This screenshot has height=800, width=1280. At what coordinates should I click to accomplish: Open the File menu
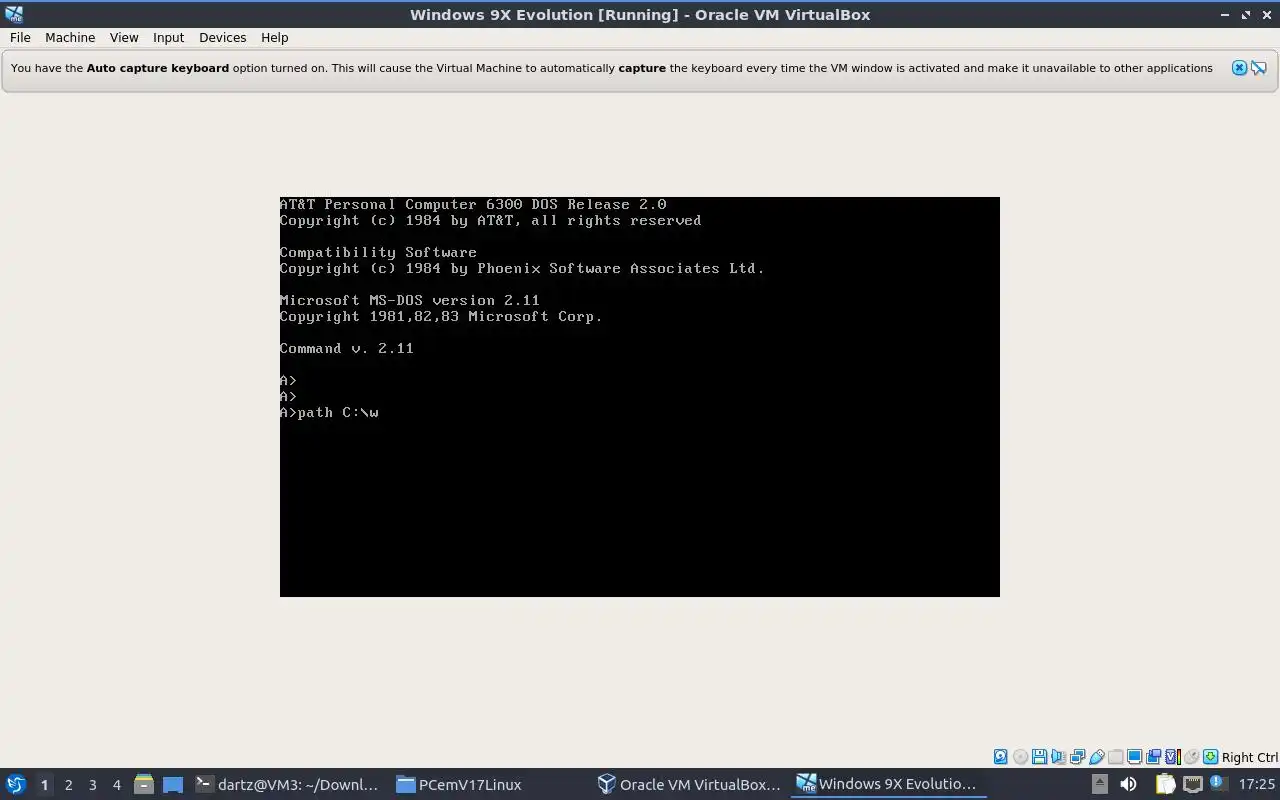20,37
